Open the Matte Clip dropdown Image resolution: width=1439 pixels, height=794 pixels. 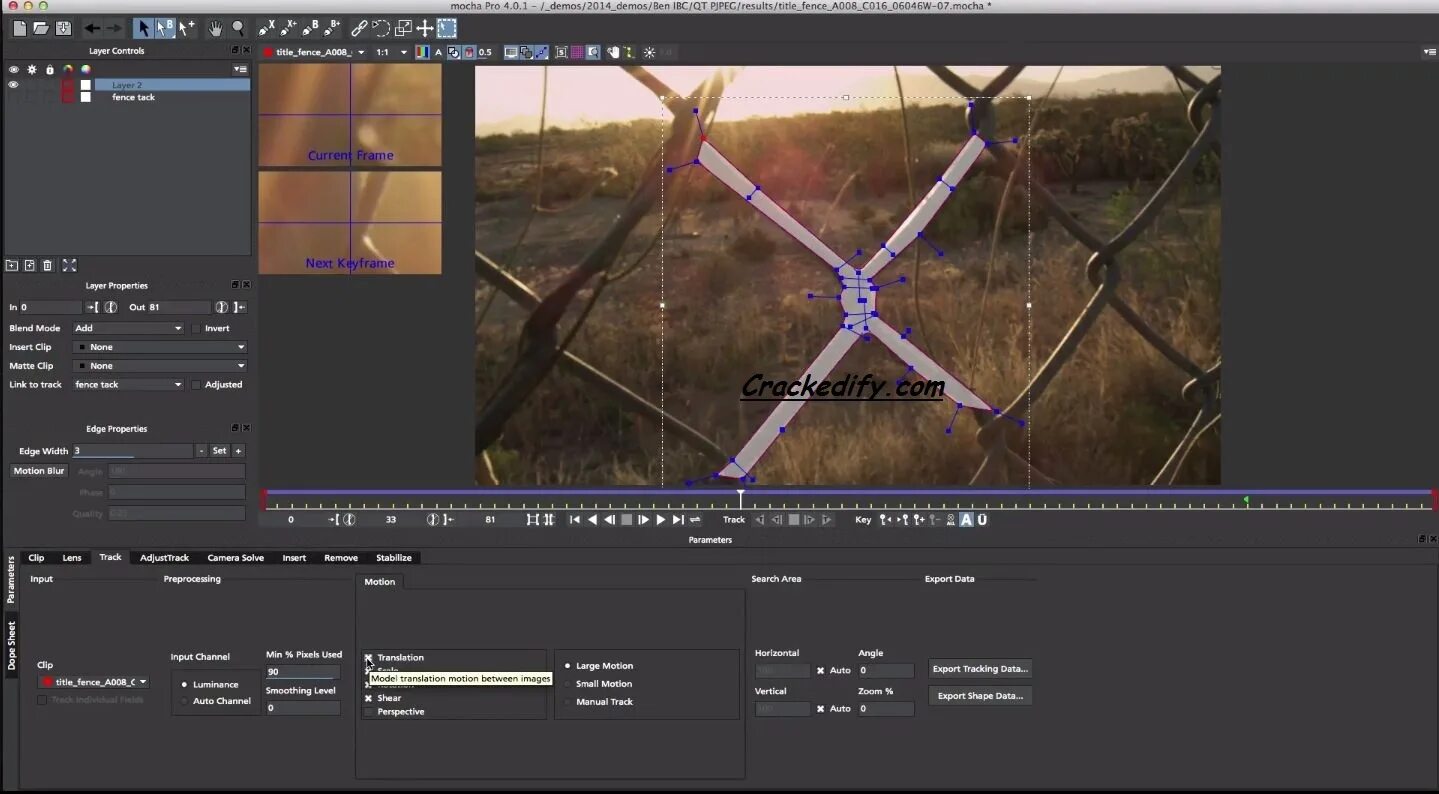[159, 366]
